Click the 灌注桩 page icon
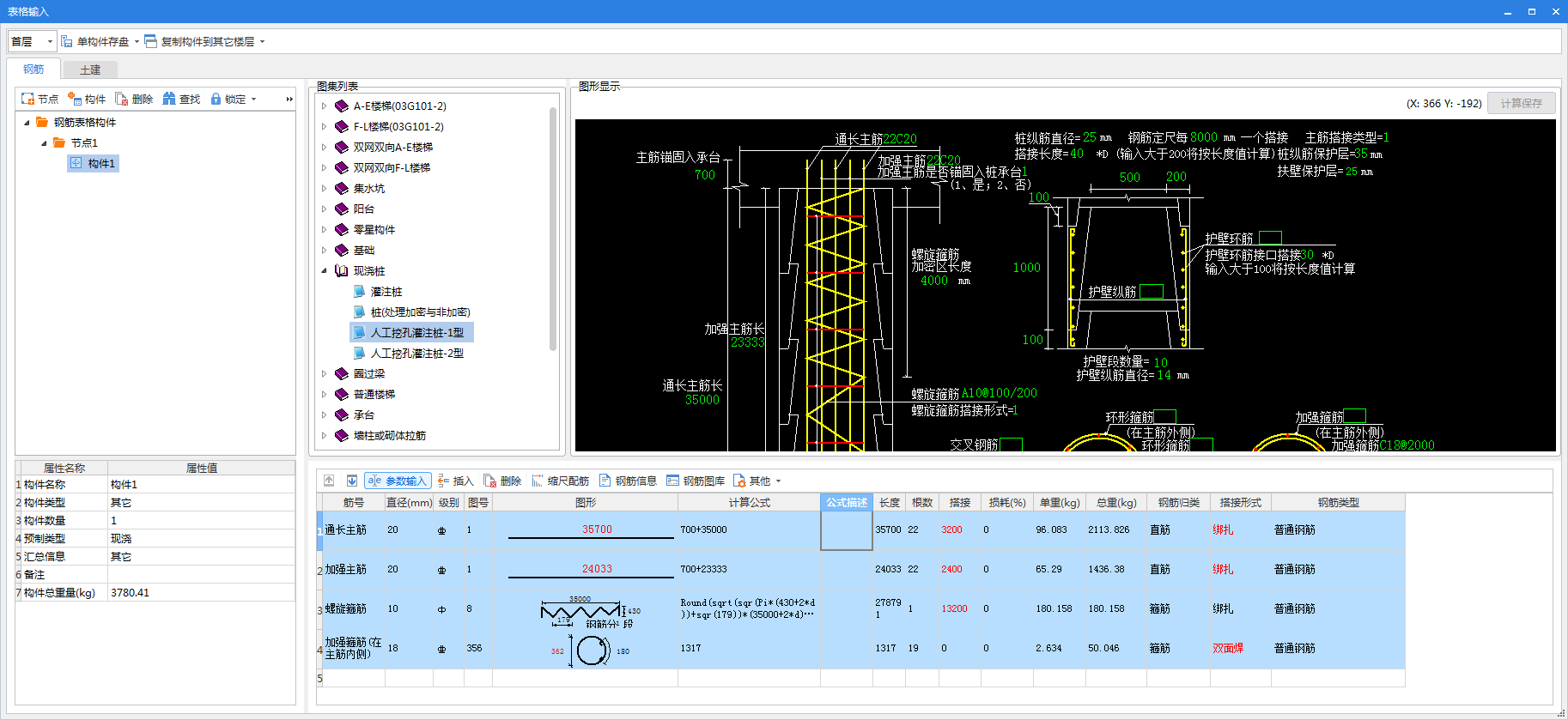 pos(360,291)
